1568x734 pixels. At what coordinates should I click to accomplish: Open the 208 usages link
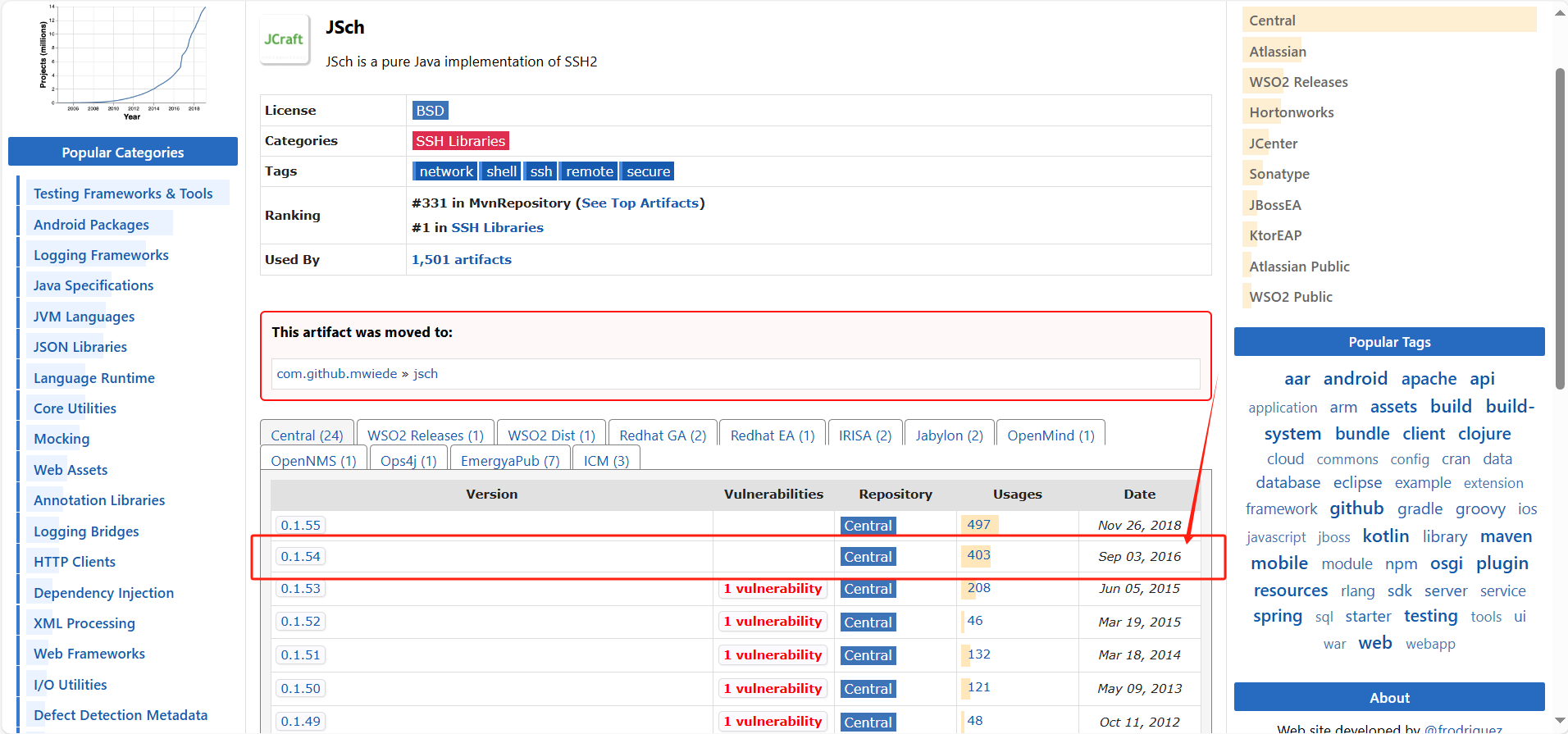(978, 588)
